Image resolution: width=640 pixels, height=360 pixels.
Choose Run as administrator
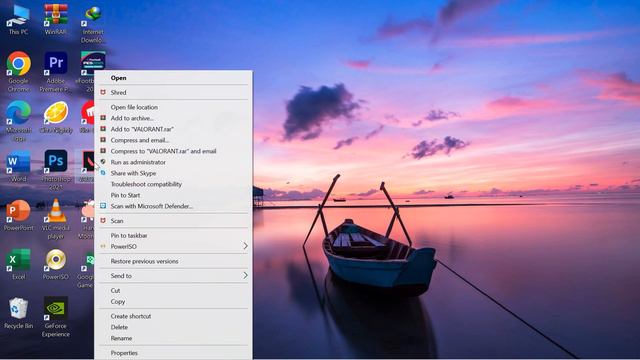click(x=173, y=162)
